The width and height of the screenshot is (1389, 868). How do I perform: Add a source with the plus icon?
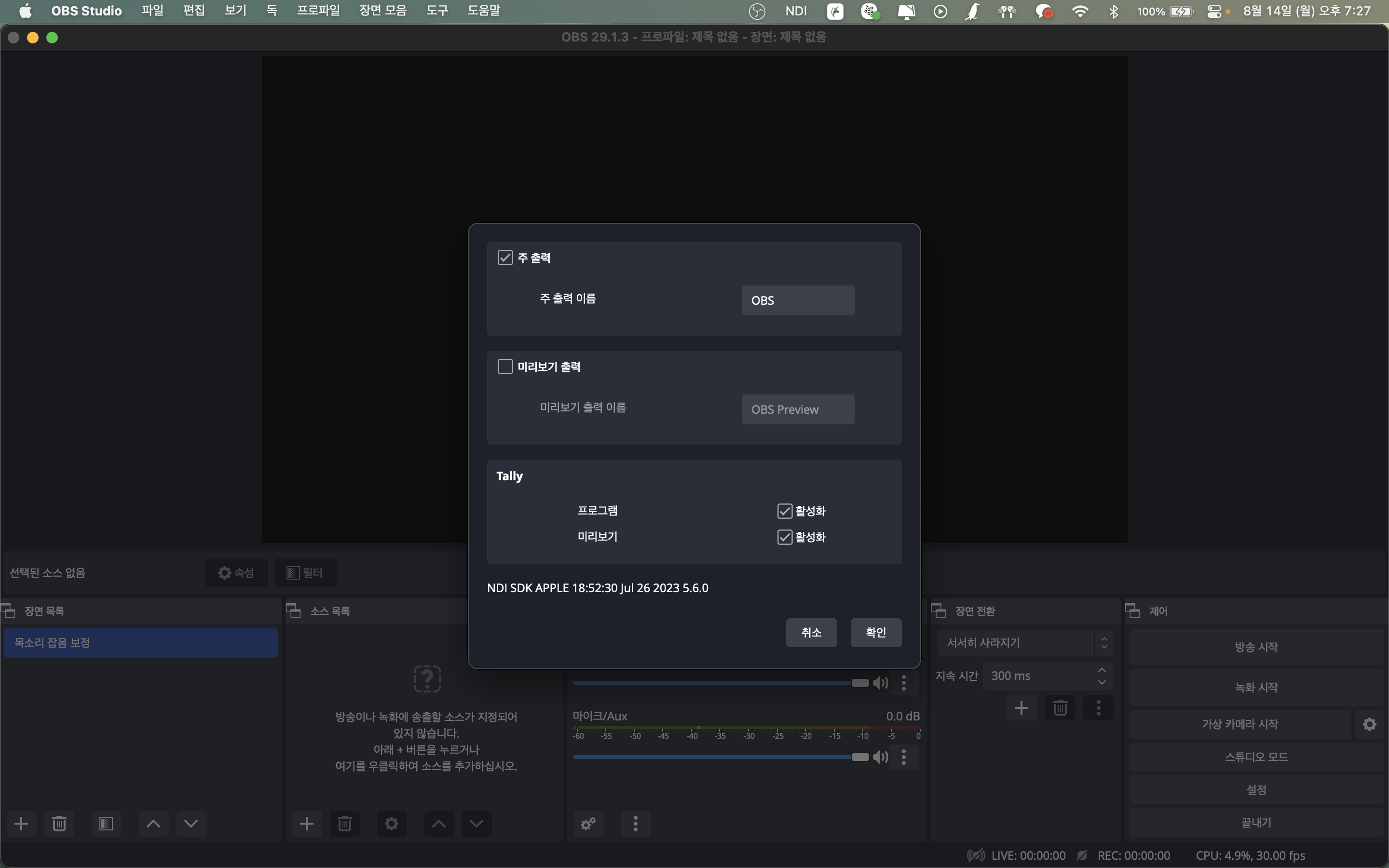click(x=307, y=824)
